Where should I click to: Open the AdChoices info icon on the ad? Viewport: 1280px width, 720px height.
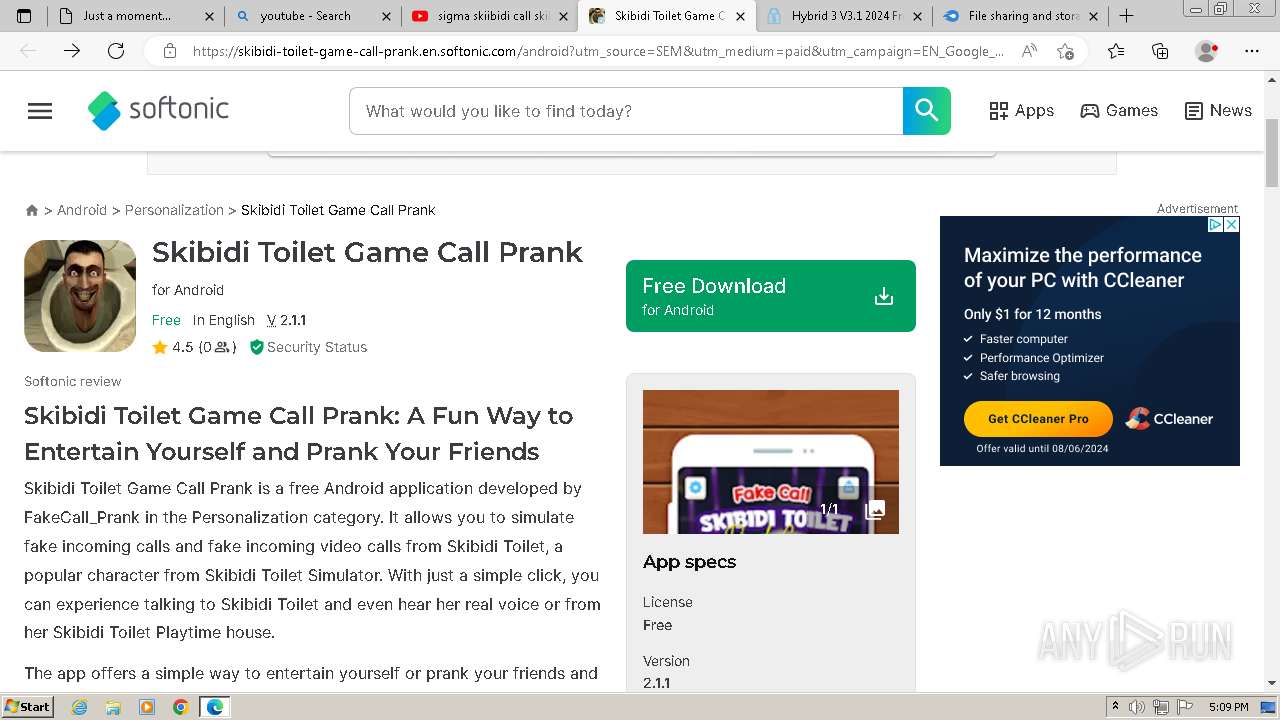[x=1216, y=225]
